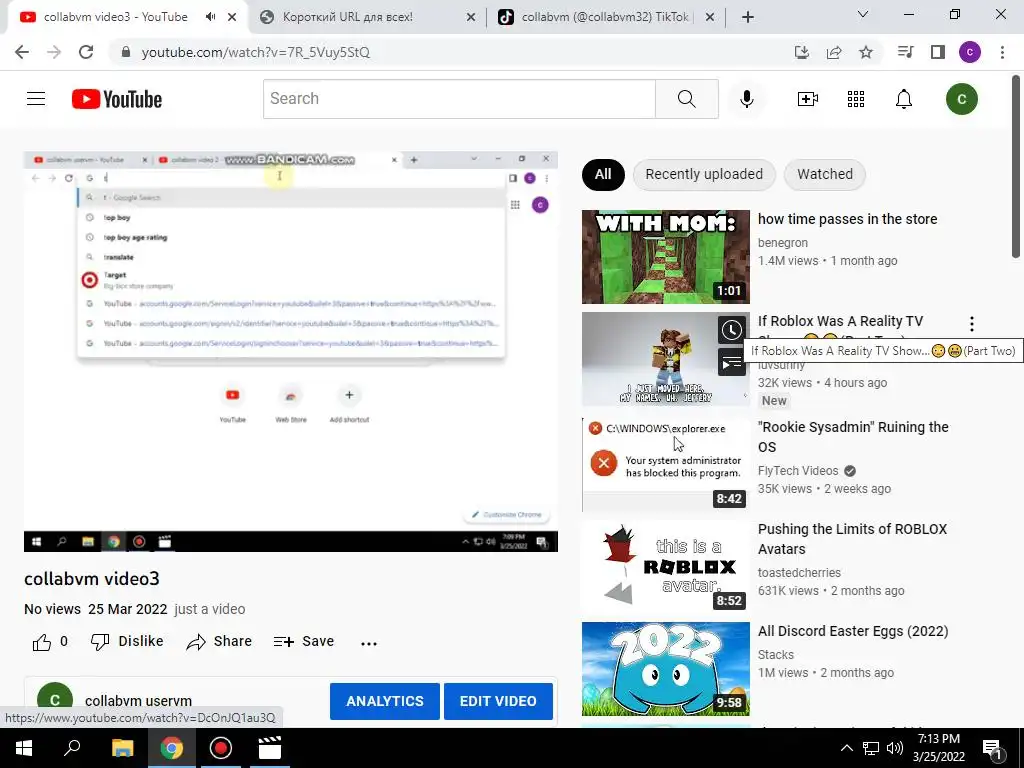
Task: Close the collabvm TikTok tab
Action: [710, 18]
